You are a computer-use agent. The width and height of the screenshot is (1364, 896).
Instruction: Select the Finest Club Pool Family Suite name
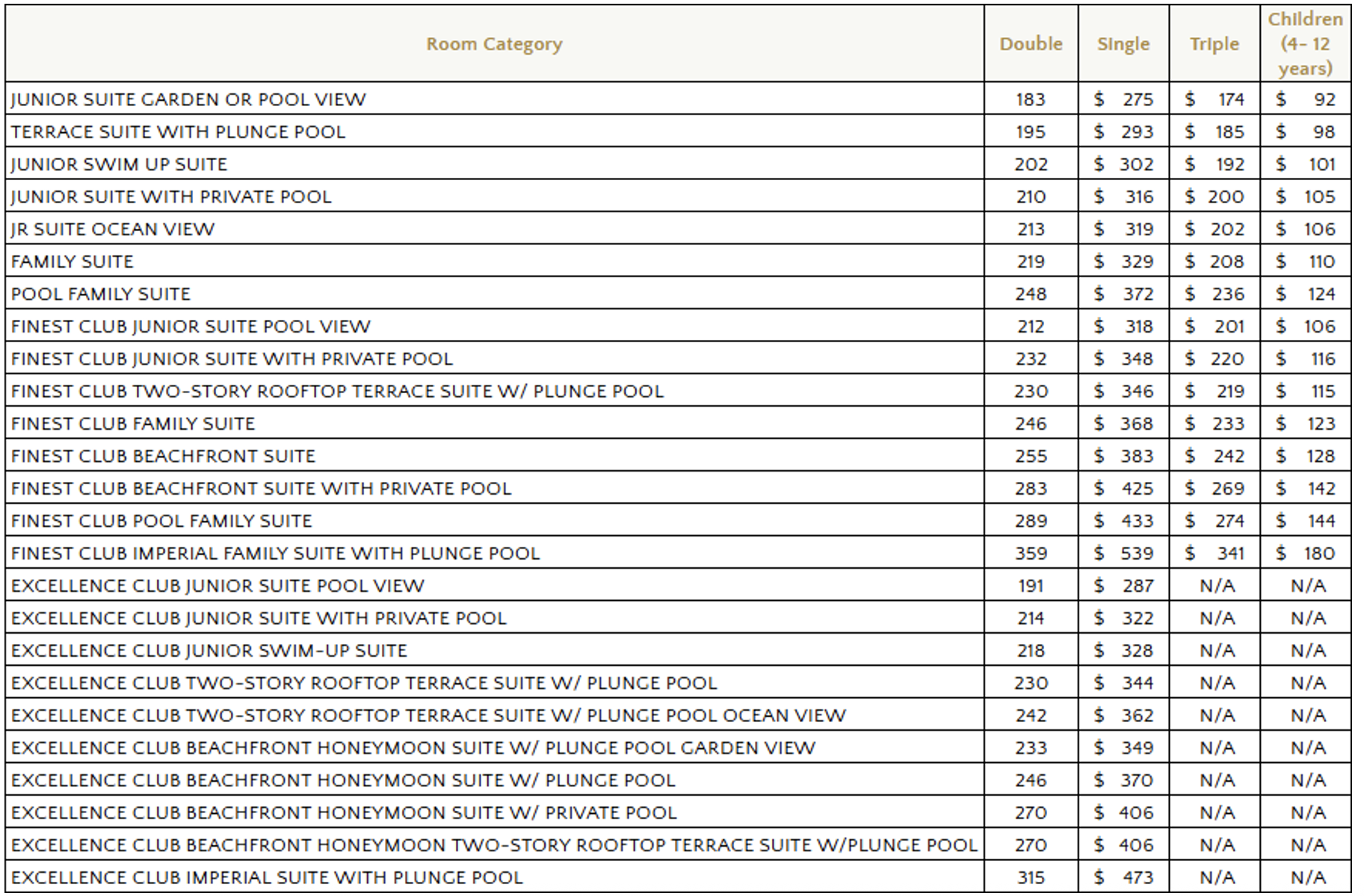[161, 522]
